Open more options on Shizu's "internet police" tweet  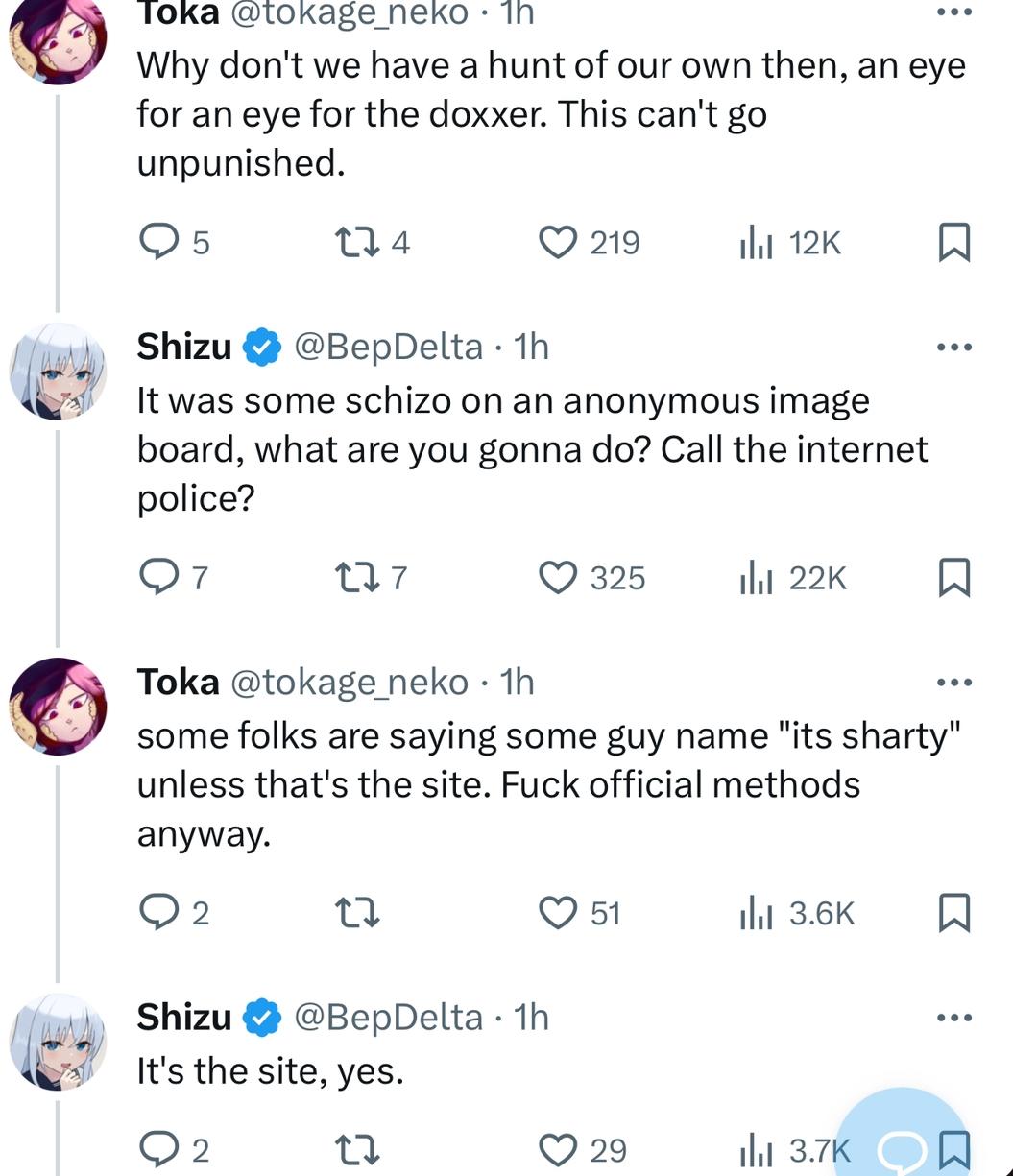pos(954,347)
